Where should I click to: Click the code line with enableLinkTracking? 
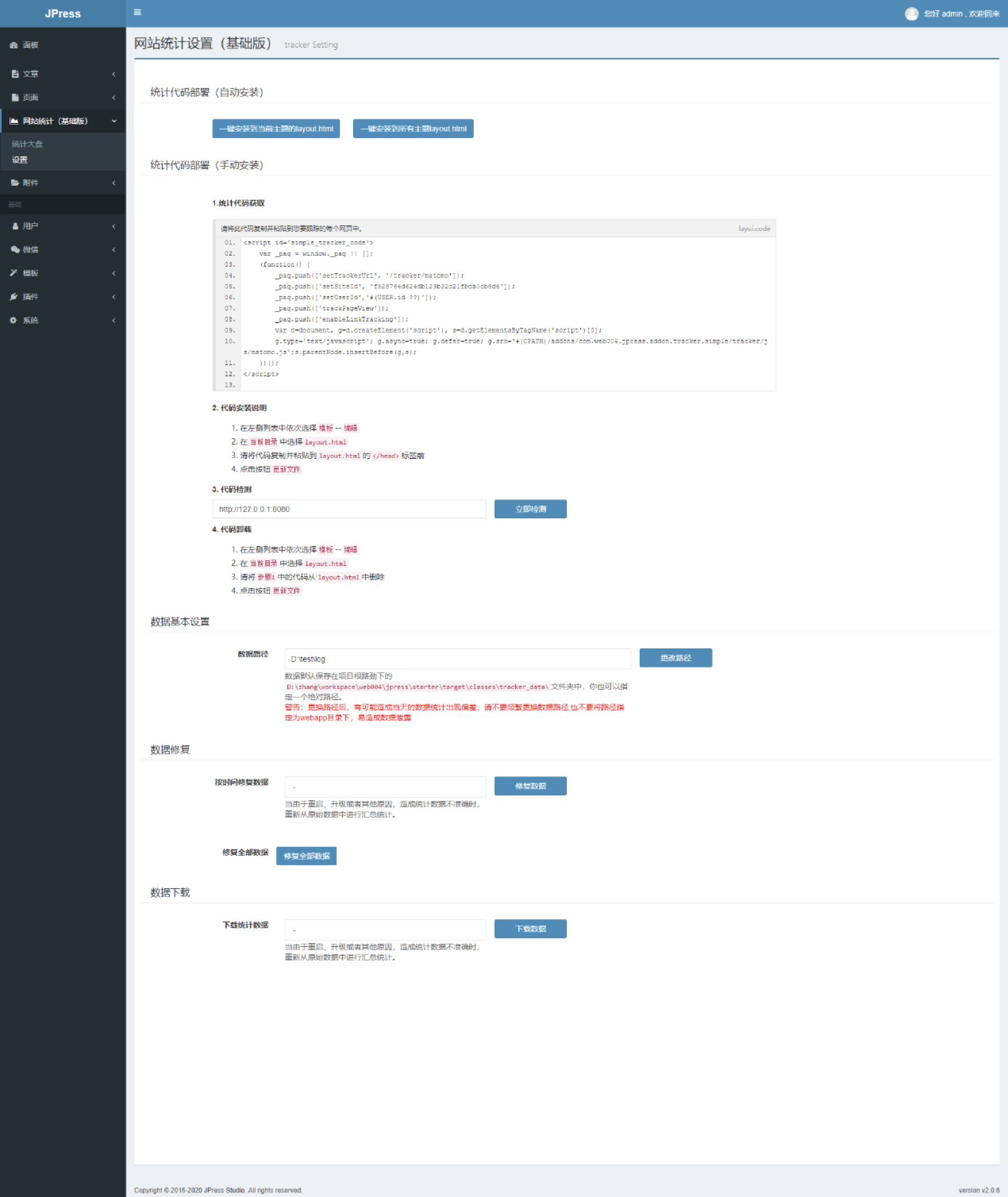point(341,319)
